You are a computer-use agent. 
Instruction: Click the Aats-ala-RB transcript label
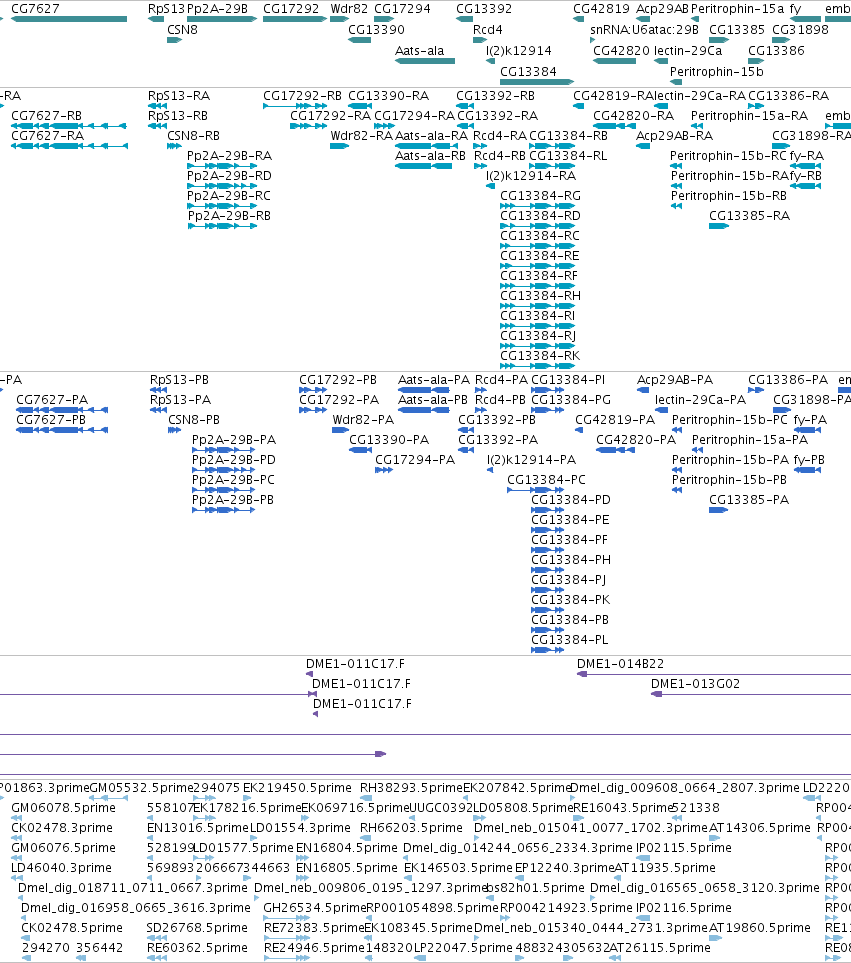[430, 155]
